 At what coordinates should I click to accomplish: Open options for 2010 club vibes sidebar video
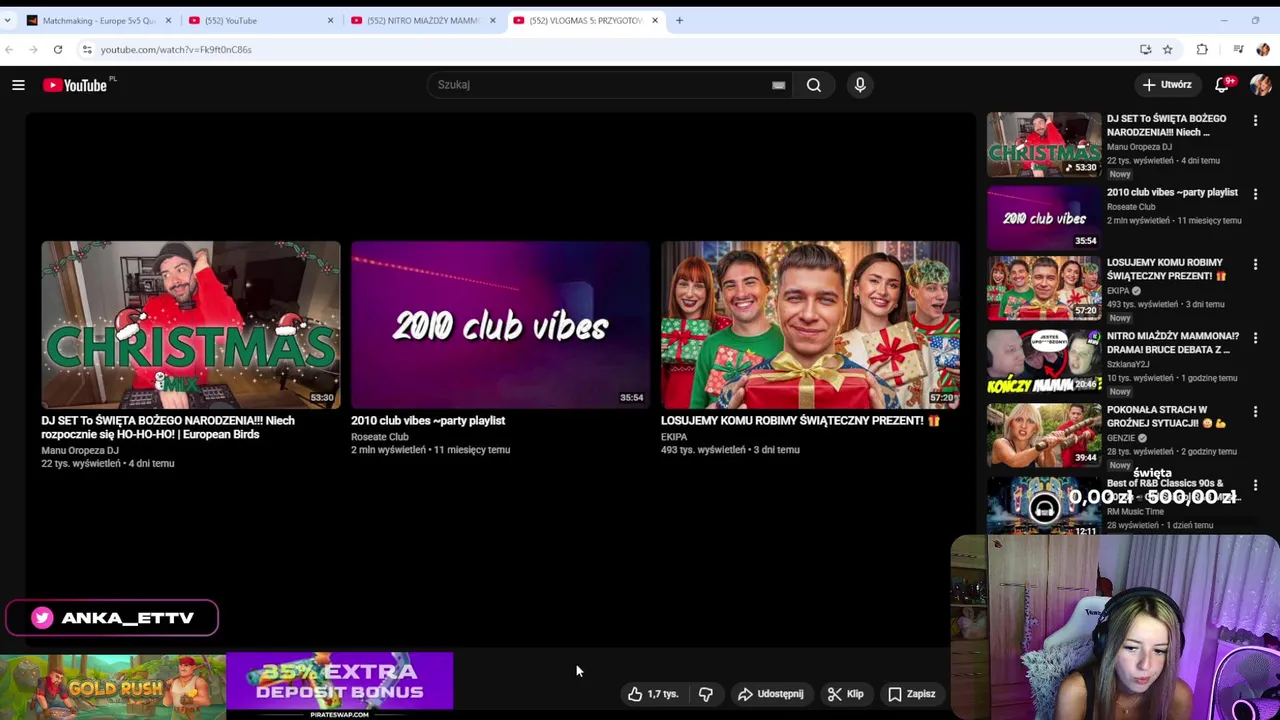(1255, 194)
